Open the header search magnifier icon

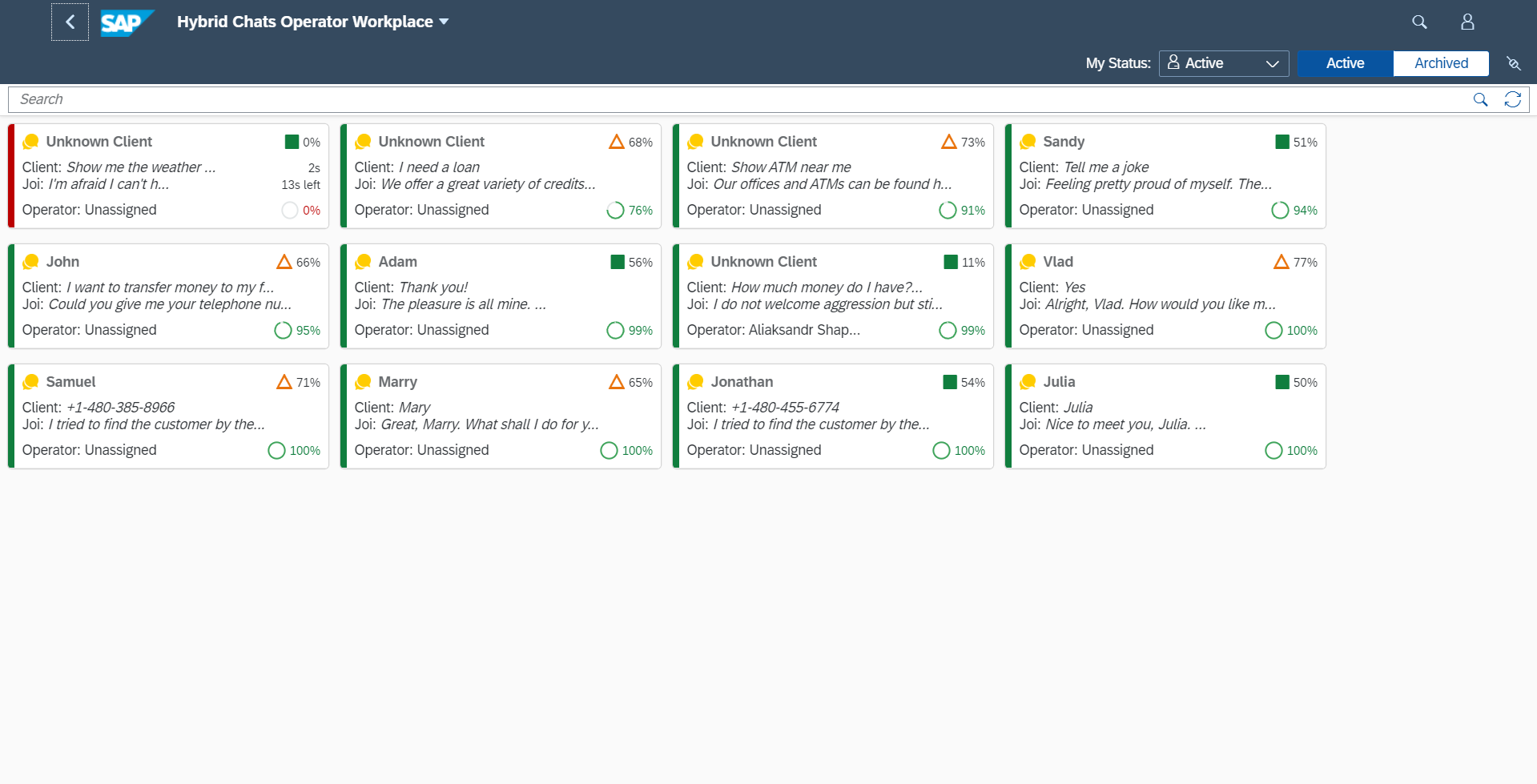1419,22
